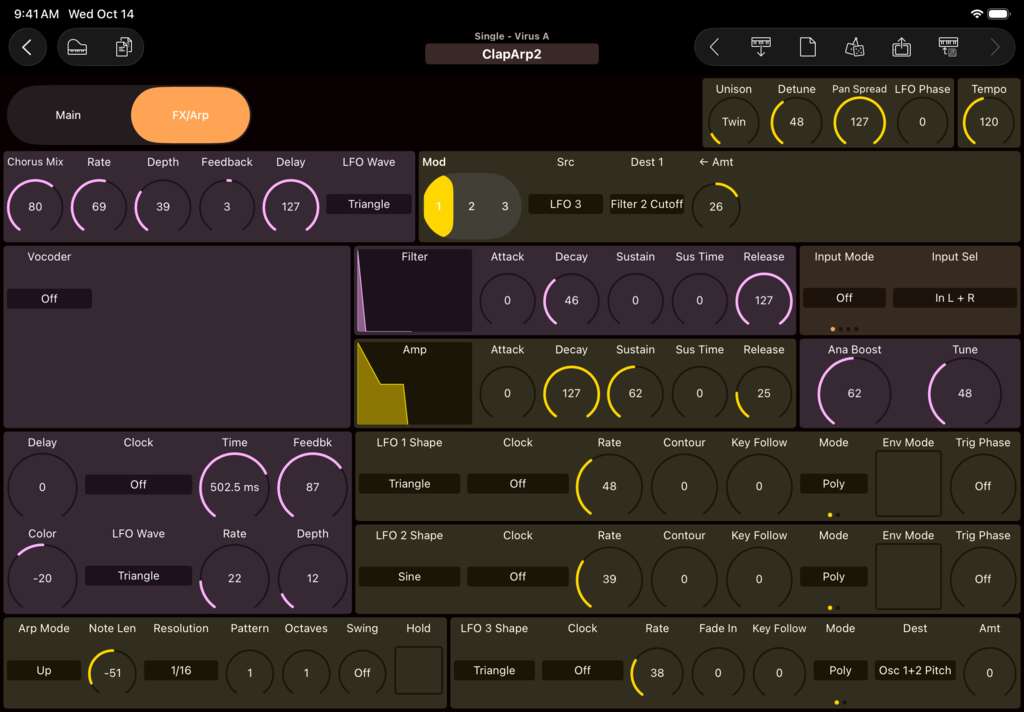Click the Ana Boost knob at 62
Image resolution: width=1024 pixels, height=712 pixels.
click(x=854, y=393)
